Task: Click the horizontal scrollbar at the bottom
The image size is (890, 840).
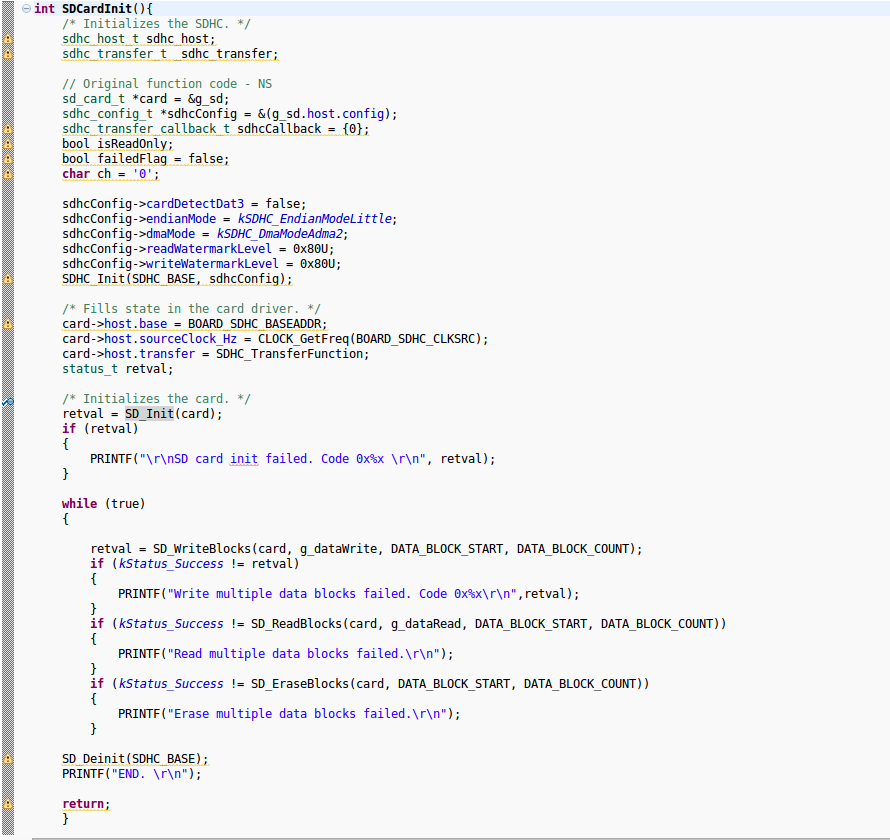Action: pos(445,833)
